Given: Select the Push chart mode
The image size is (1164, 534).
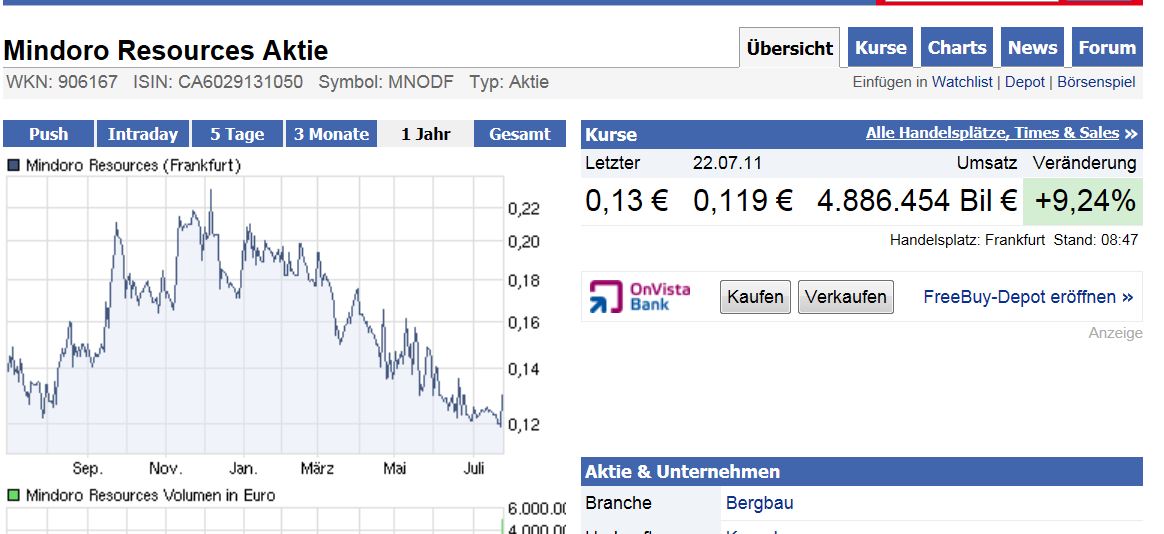Looking at the screenshot, I should (48, 134).
